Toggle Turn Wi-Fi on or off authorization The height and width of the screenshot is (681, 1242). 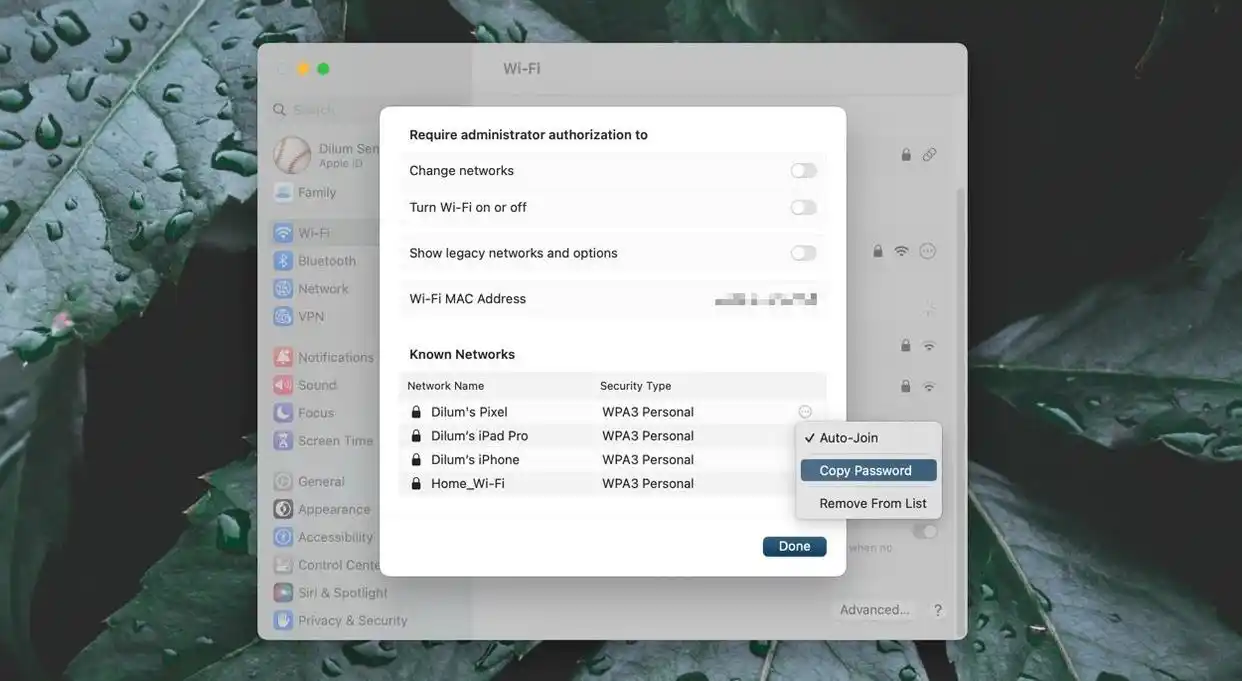pyautogui.click(x=803, y=207)
